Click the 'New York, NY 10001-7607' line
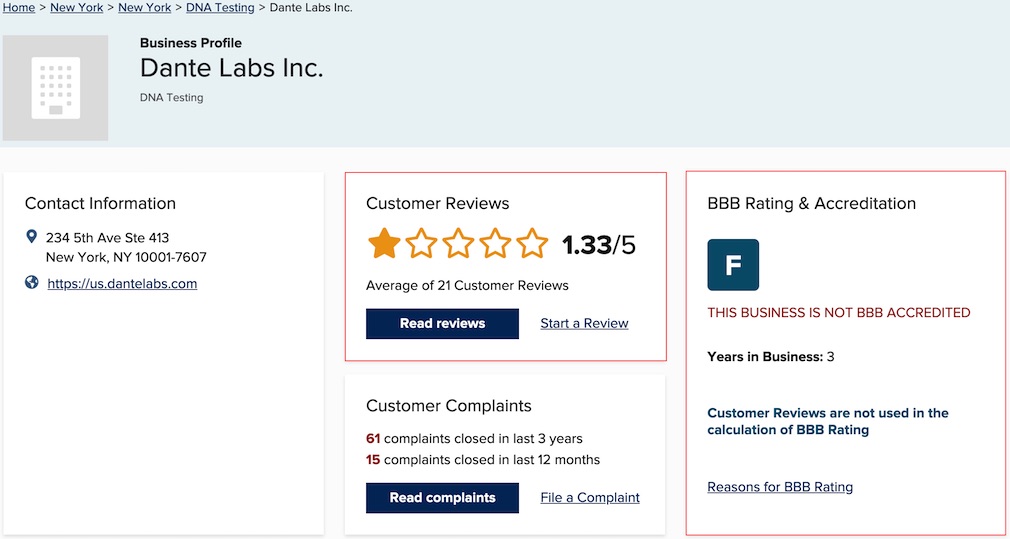 point(126,258)
